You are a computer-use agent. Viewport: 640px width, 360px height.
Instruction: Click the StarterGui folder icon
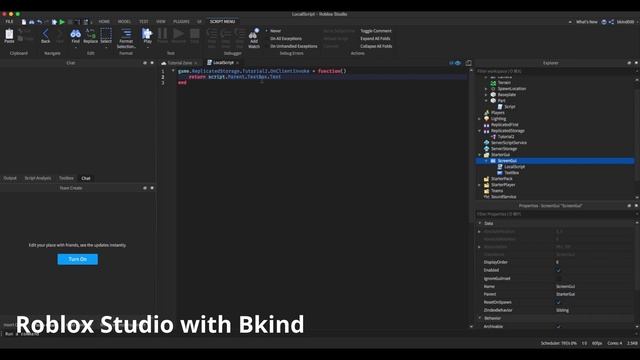tap(487, 155)
